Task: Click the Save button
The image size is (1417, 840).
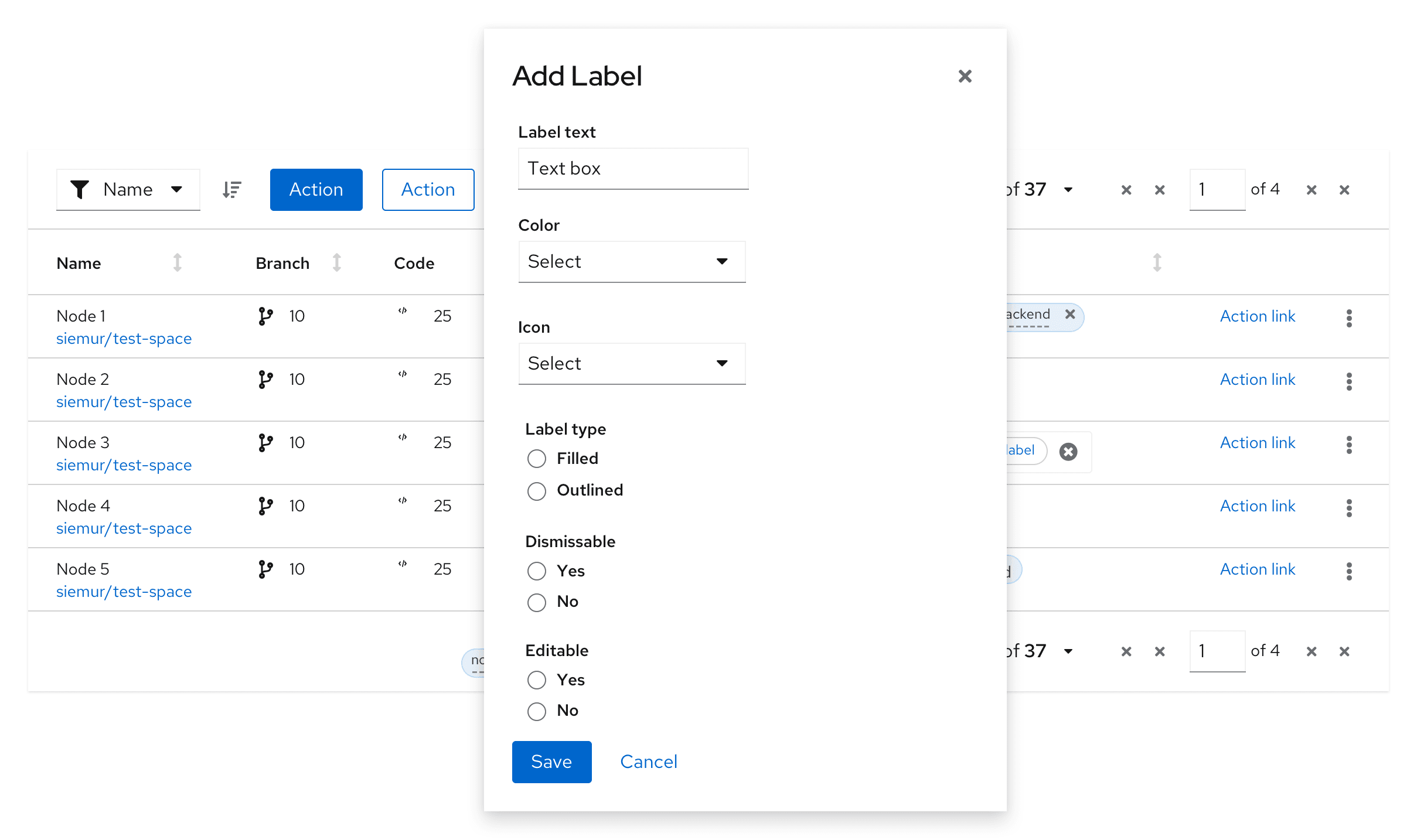Action: 551,762
